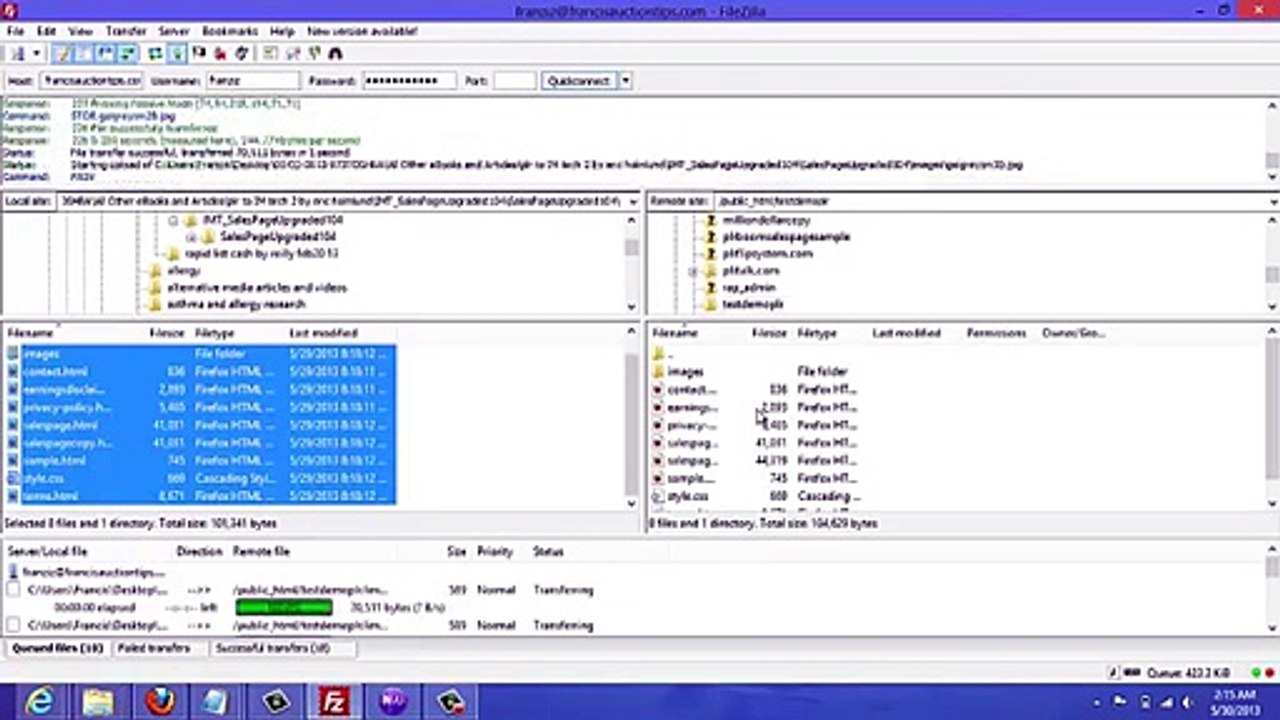Image resolution: width=1280 pixels, height=720 pixels.
Task: Open the Local site path dropdown
Action: [x=632, y=201]
